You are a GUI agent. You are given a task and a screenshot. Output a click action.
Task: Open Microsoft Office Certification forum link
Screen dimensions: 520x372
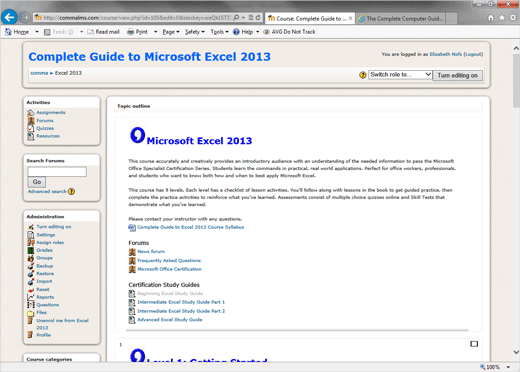pyautogui.click(x=169, y=269)
